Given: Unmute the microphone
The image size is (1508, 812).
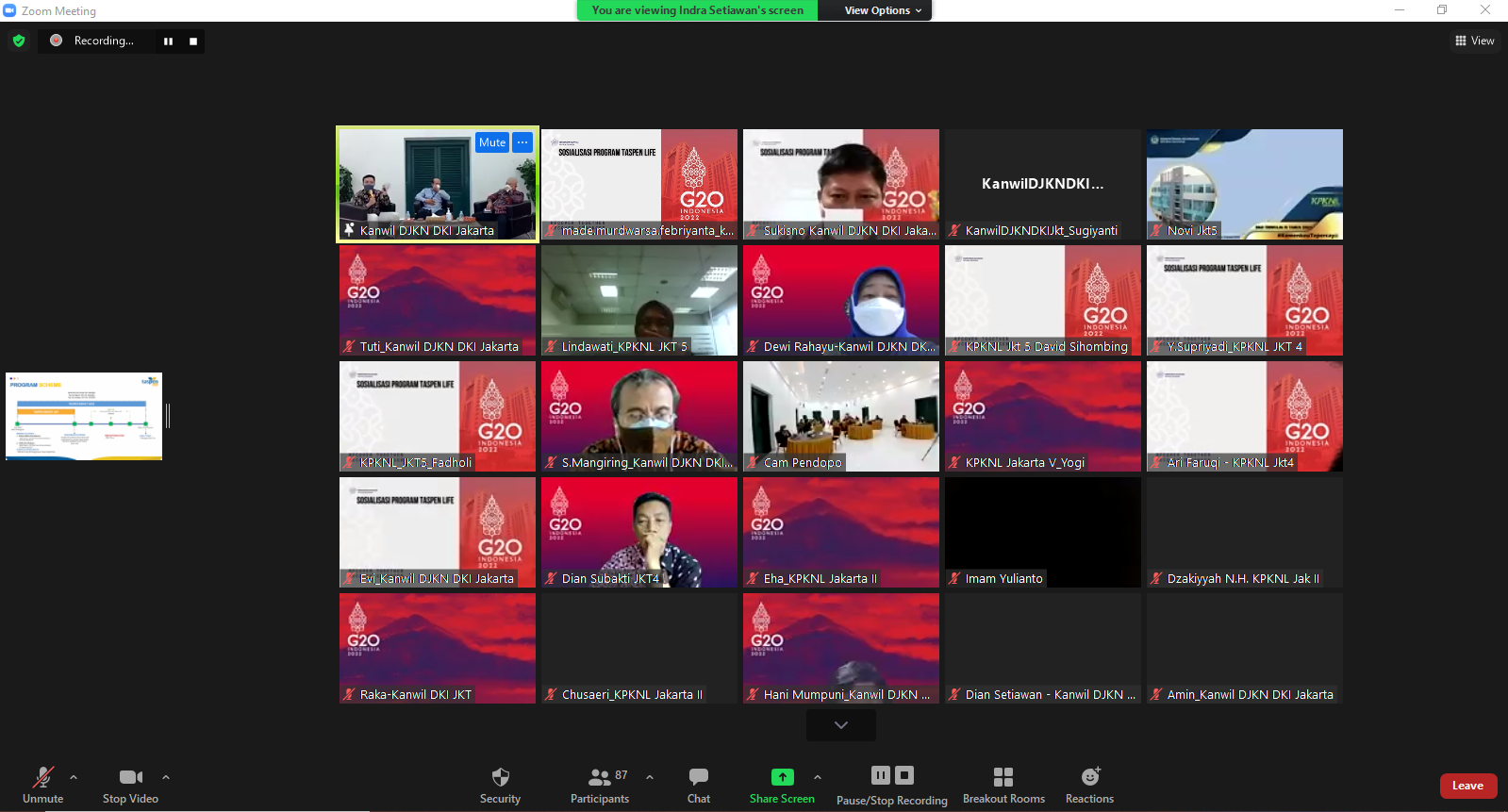Looking at the screenshot, I should point(43,785).
